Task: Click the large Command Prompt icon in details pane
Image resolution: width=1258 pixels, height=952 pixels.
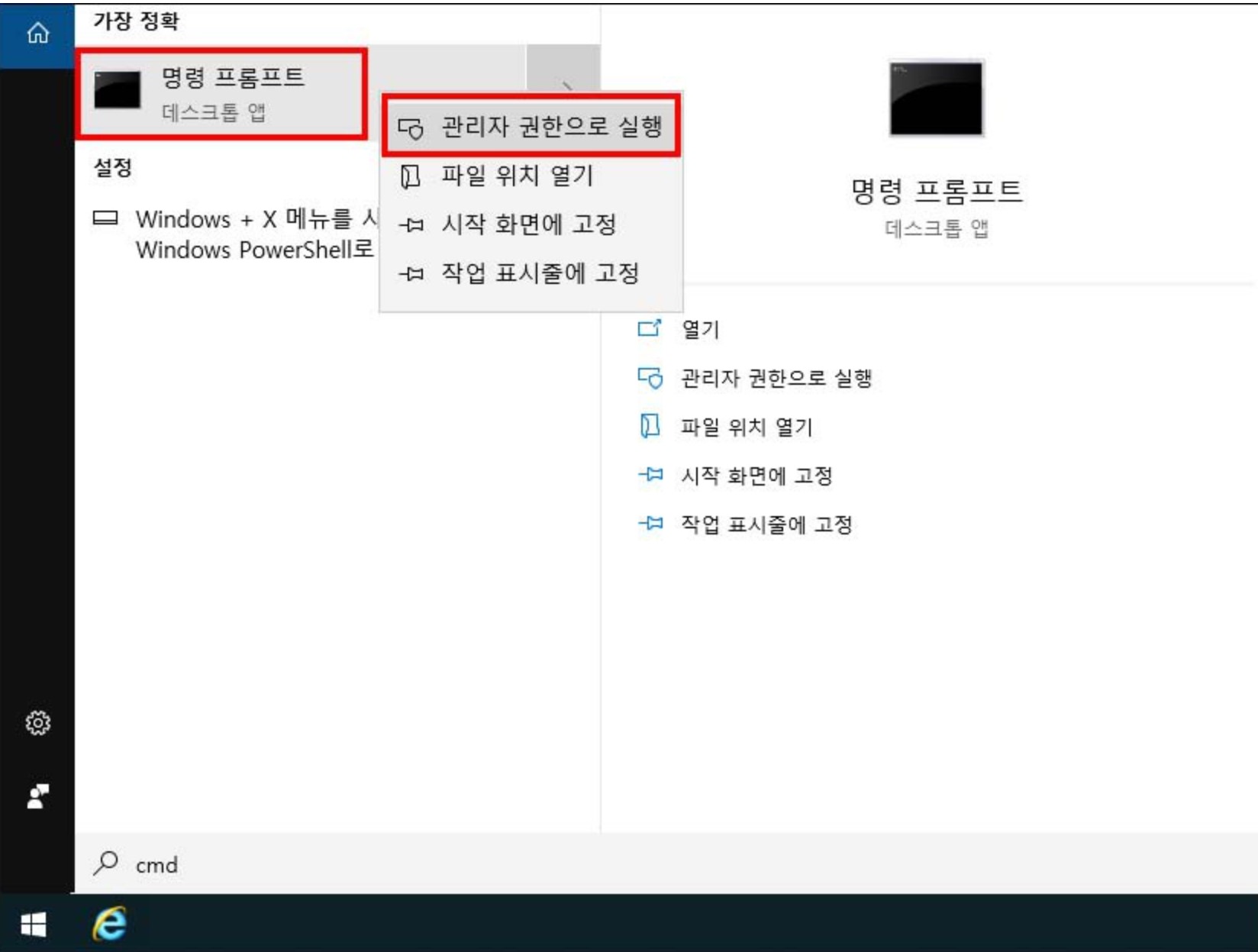Action: (936, 98)
